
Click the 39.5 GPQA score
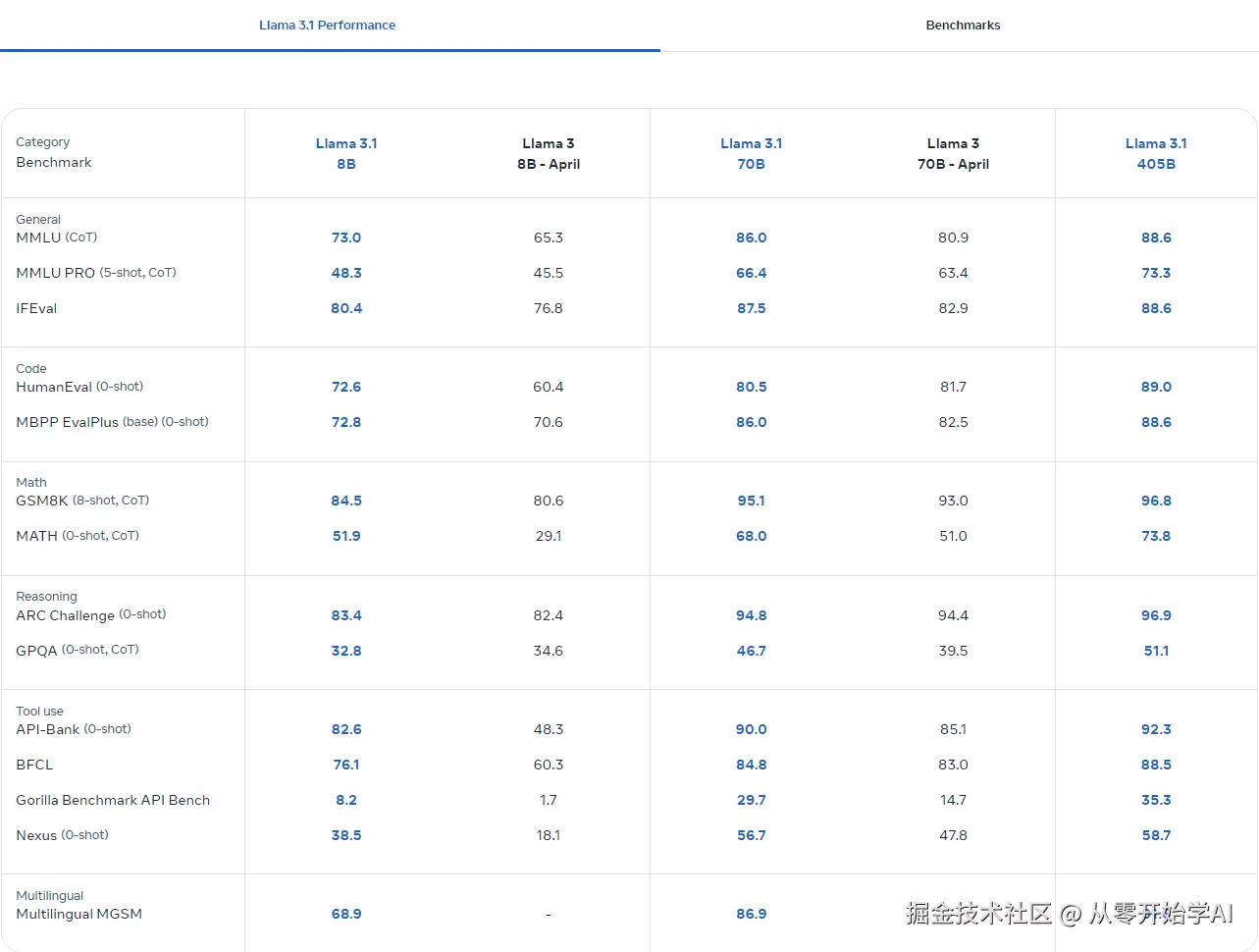pos(953,651)
